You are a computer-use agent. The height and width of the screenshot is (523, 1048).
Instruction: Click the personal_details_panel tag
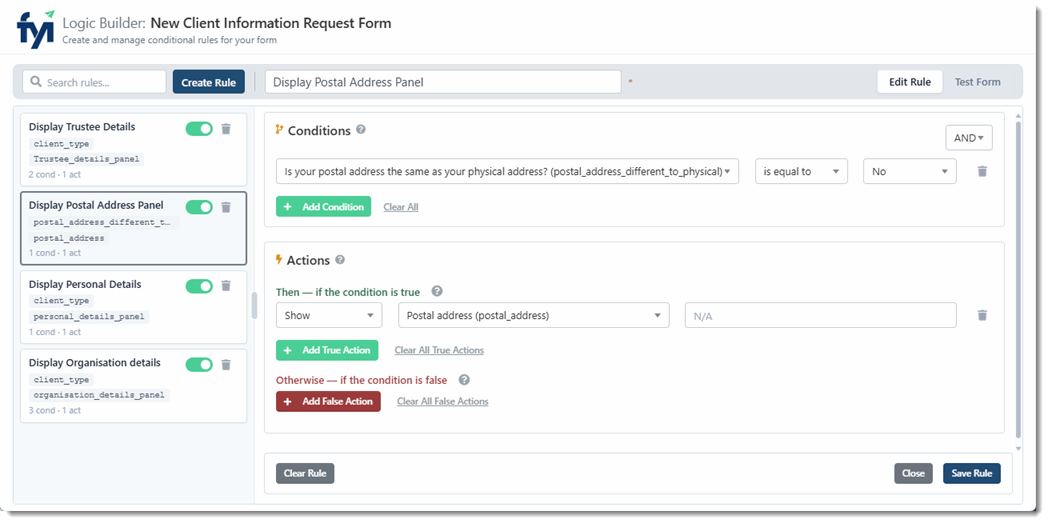click(x=89, y=317)
